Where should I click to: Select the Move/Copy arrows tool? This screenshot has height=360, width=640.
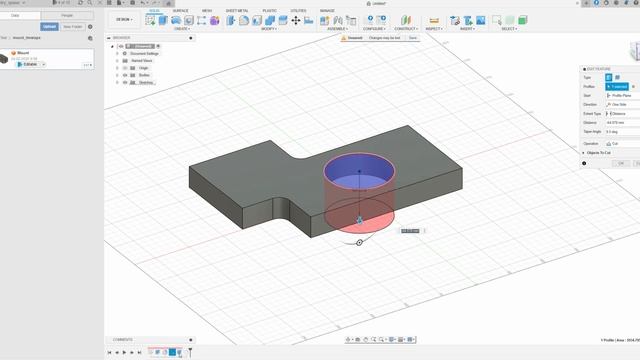coord(296,20)
